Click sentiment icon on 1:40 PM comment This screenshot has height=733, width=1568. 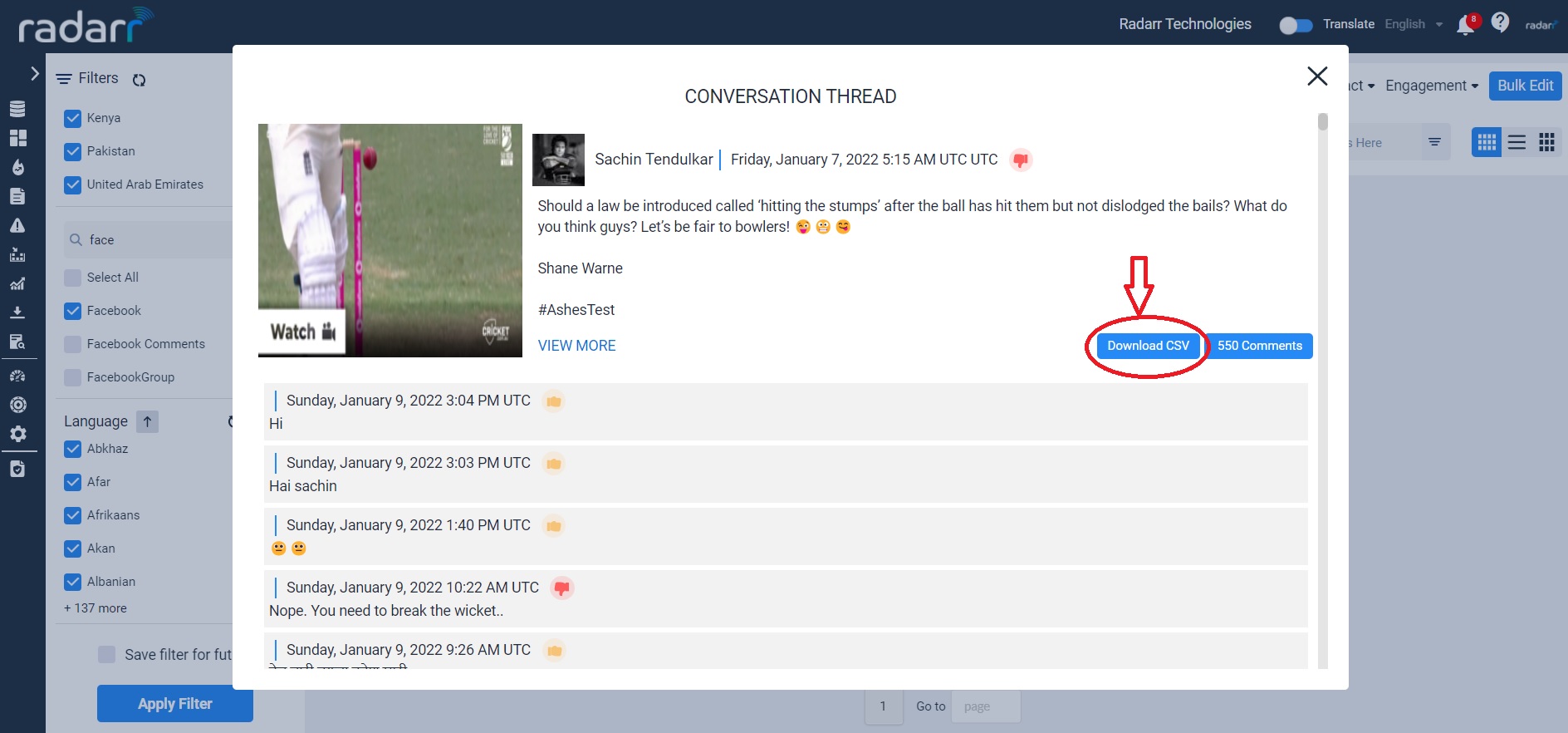pos(554,526)
